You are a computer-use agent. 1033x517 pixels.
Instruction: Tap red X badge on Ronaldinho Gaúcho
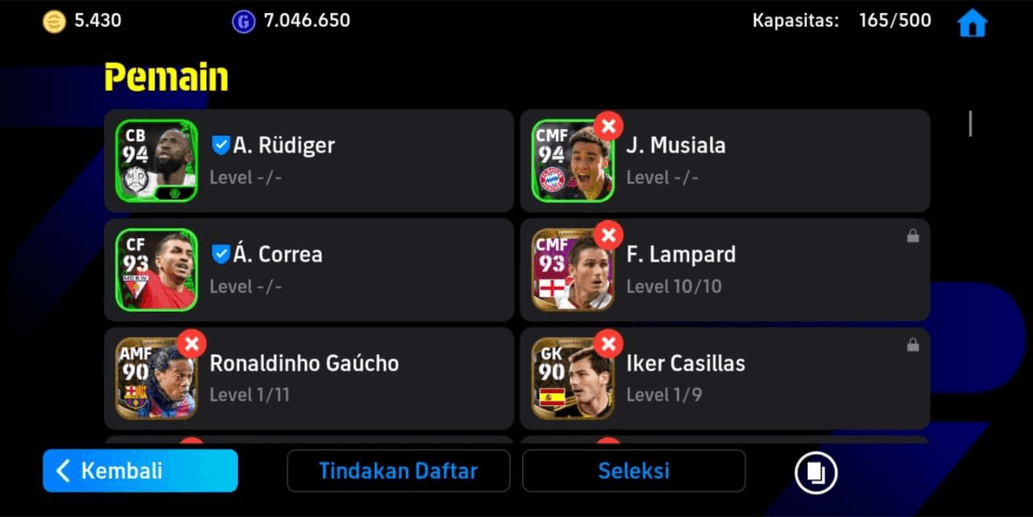(x=192, y=344)
